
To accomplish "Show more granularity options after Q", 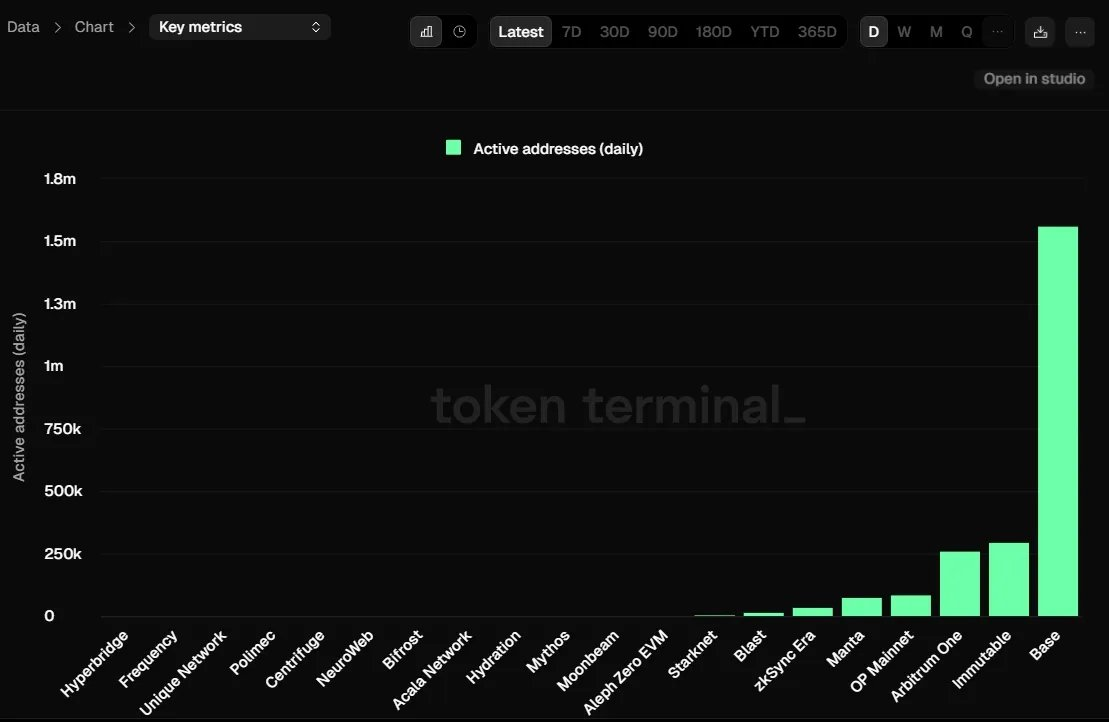I will (997, 32).
